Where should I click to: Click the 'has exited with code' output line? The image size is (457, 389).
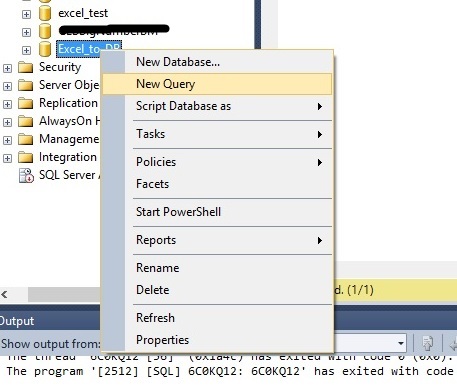pos(229,371)
